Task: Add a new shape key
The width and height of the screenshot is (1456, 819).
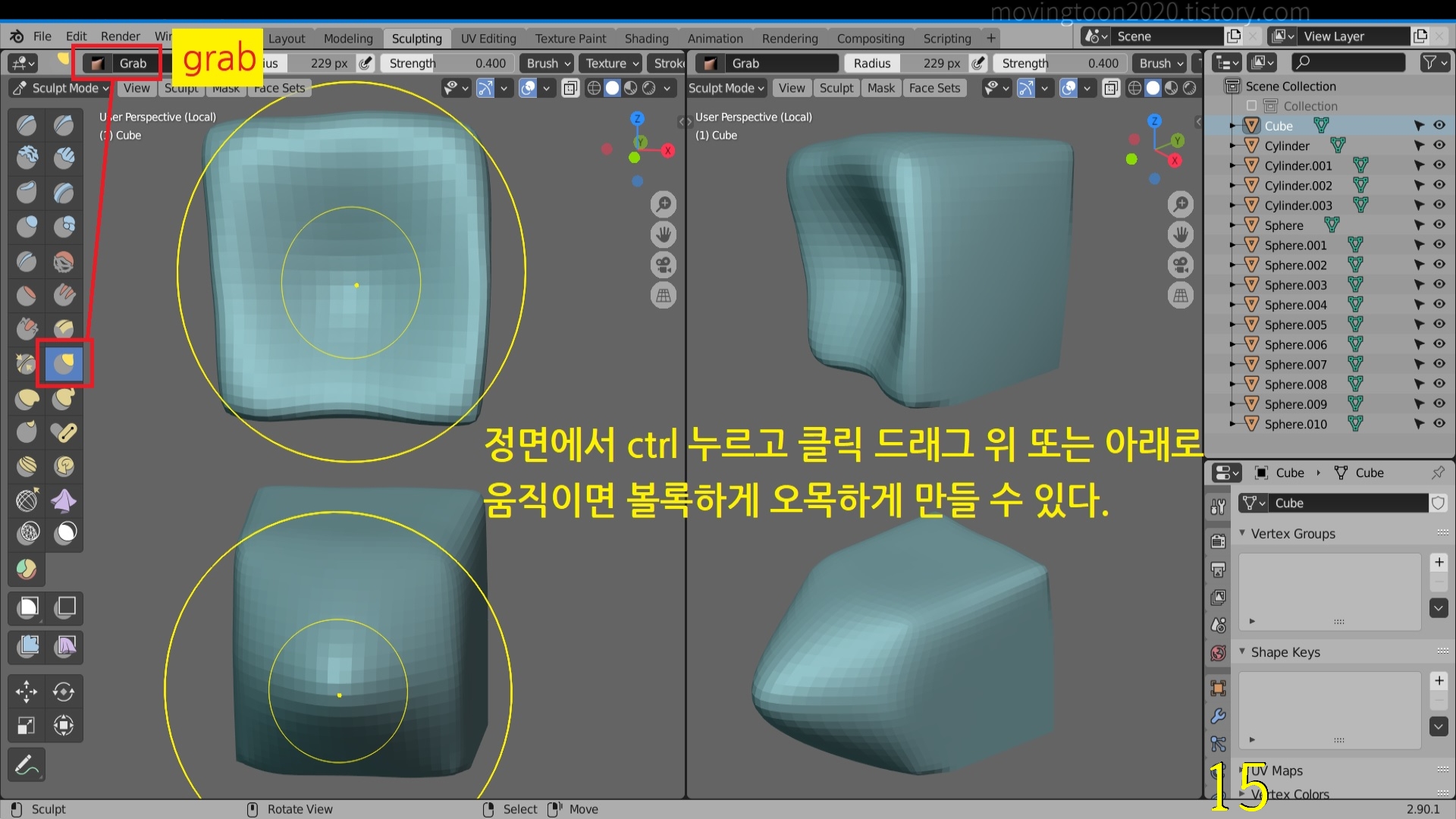Action: (x=1439, y=680)
